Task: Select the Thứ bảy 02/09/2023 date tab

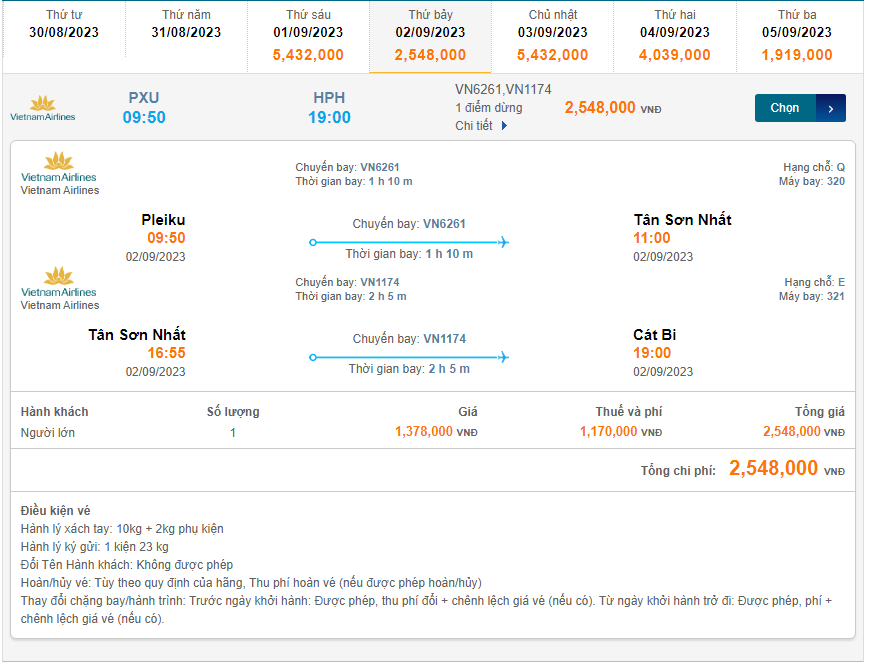Action: [430, 36]
